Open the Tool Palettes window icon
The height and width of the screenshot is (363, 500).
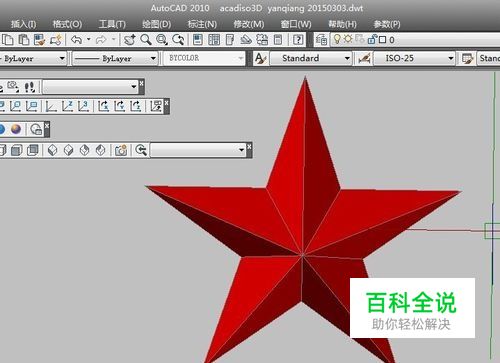[230, 40]
